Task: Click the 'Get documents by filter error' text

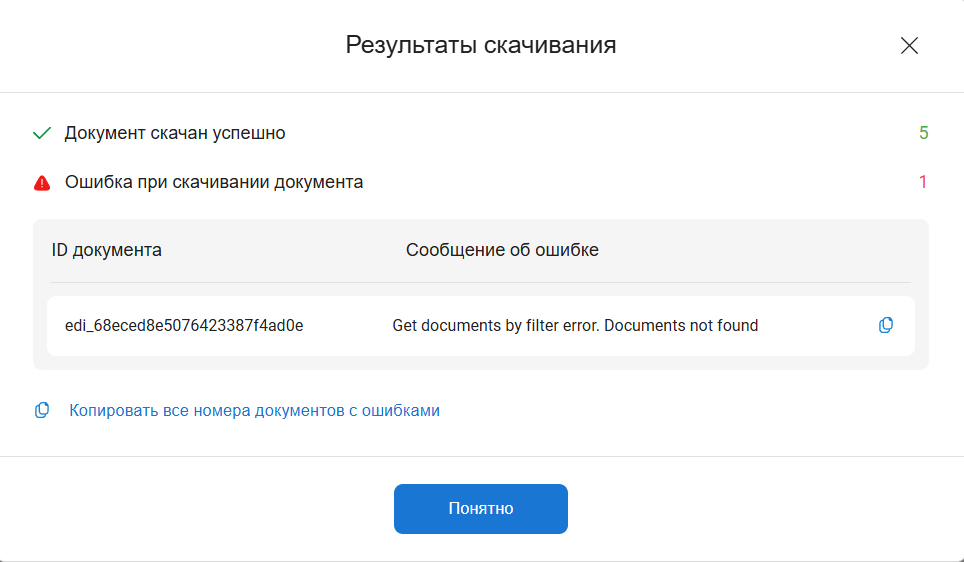Action: coord(496,325)
